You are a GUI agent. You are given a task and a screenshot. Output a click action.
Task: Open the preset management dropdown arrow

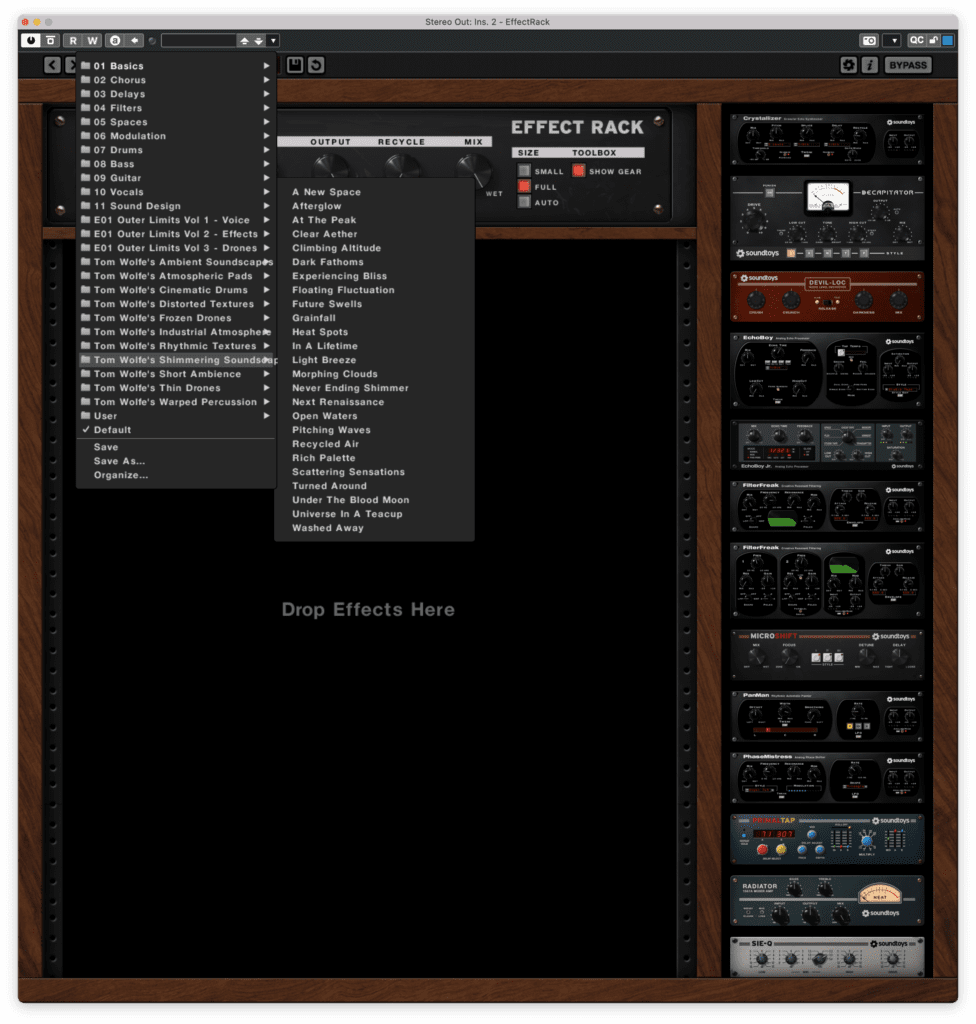[x=273, y=40]
